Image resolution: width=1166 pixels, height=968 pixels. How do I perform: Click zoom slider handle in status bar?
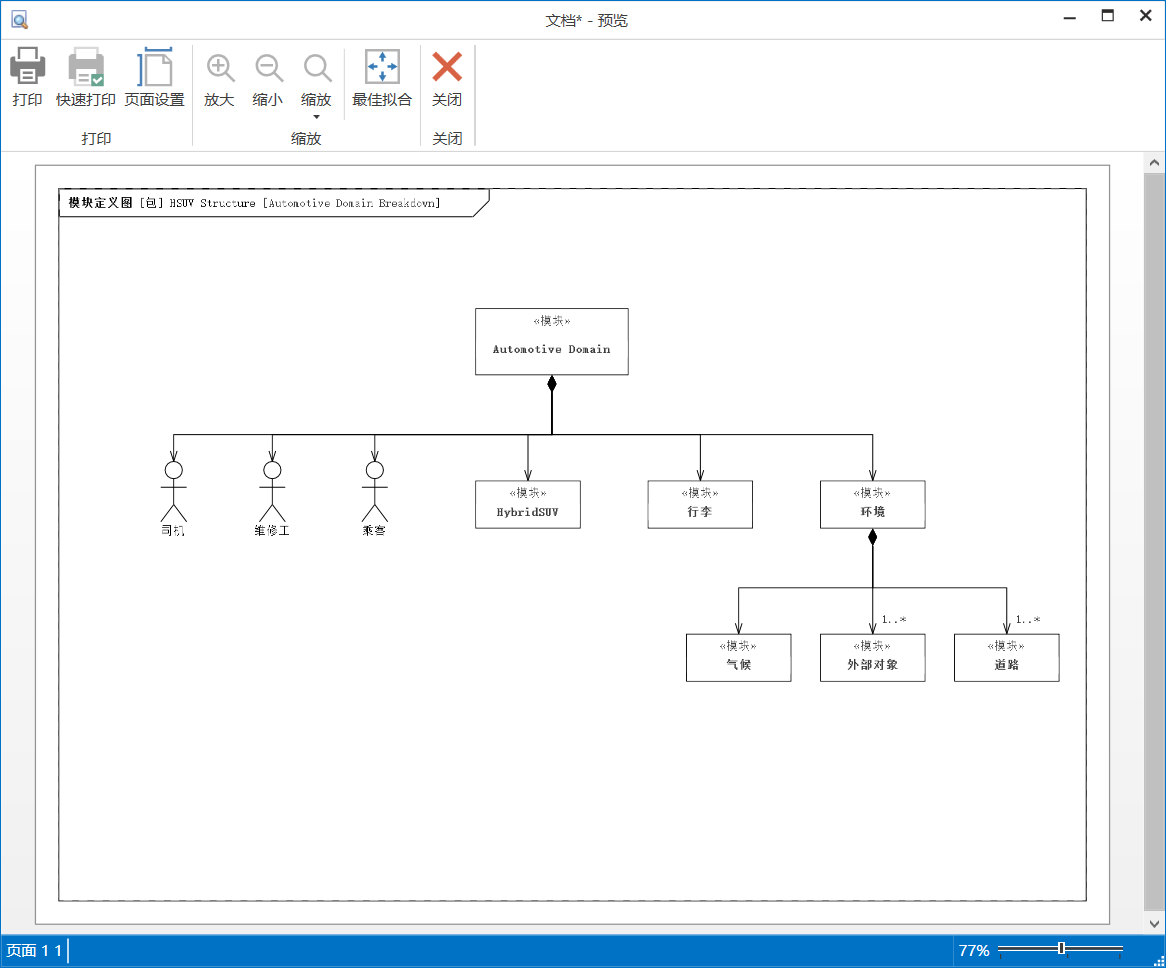coord(1061,948)
